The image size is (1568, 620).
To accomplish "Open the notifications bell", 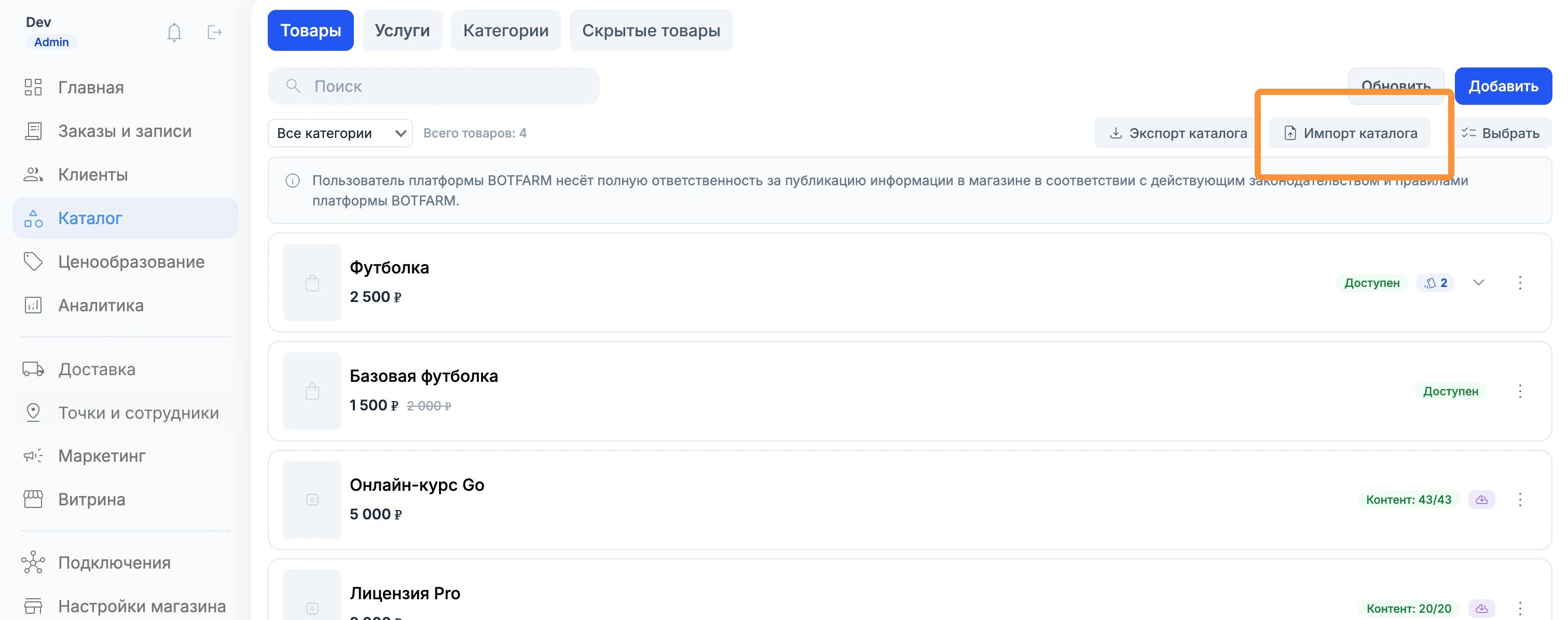I will click(174, 32).
